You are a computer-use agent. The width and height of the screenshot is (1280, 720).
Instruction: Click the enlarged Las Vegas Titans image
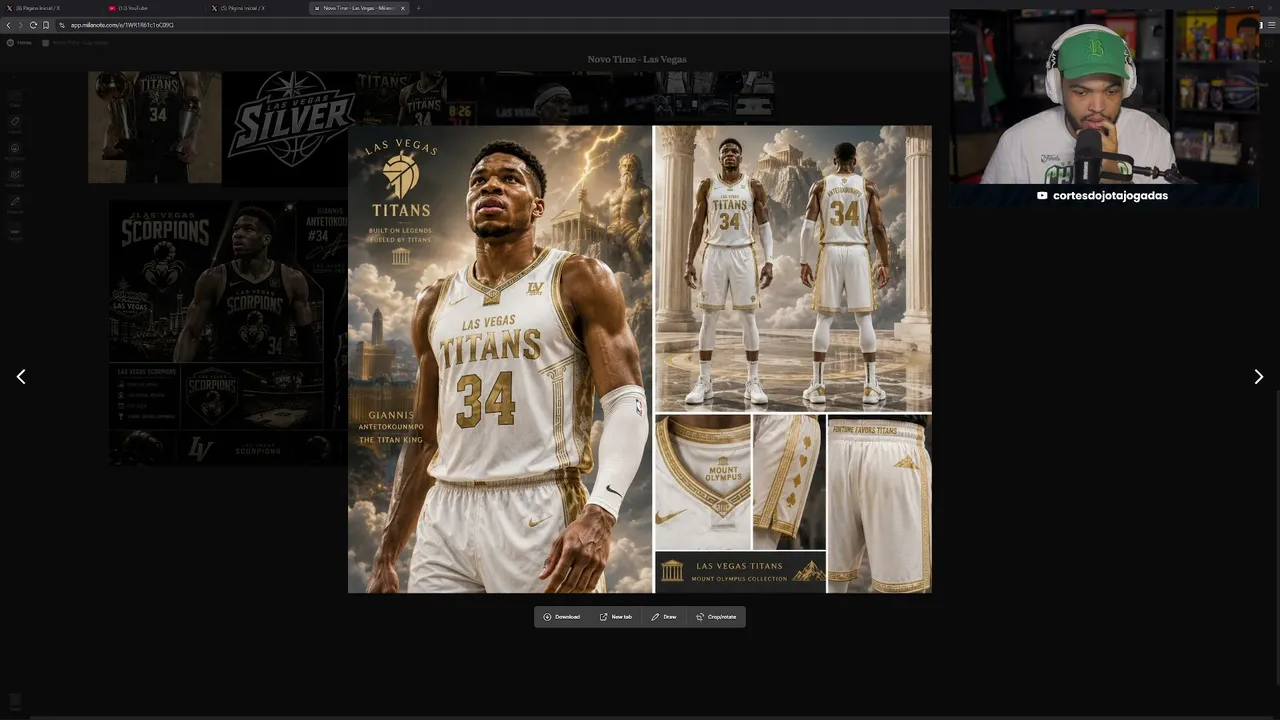point(640,359)
